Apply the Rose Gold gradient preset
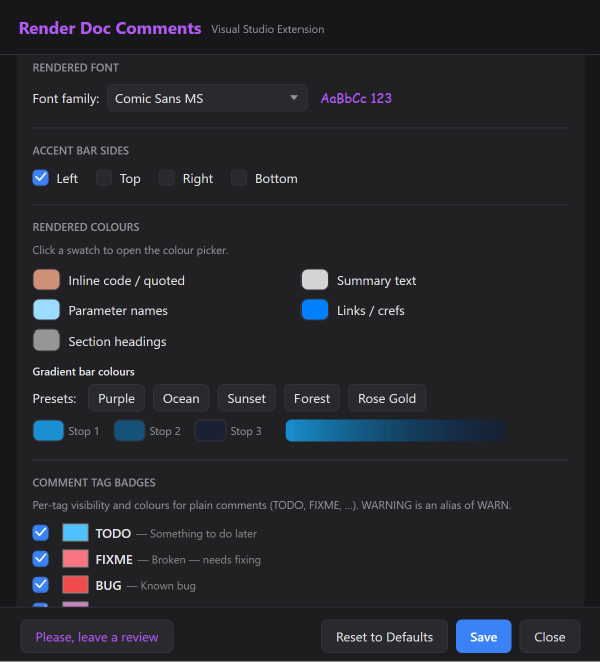 point(387,398)
